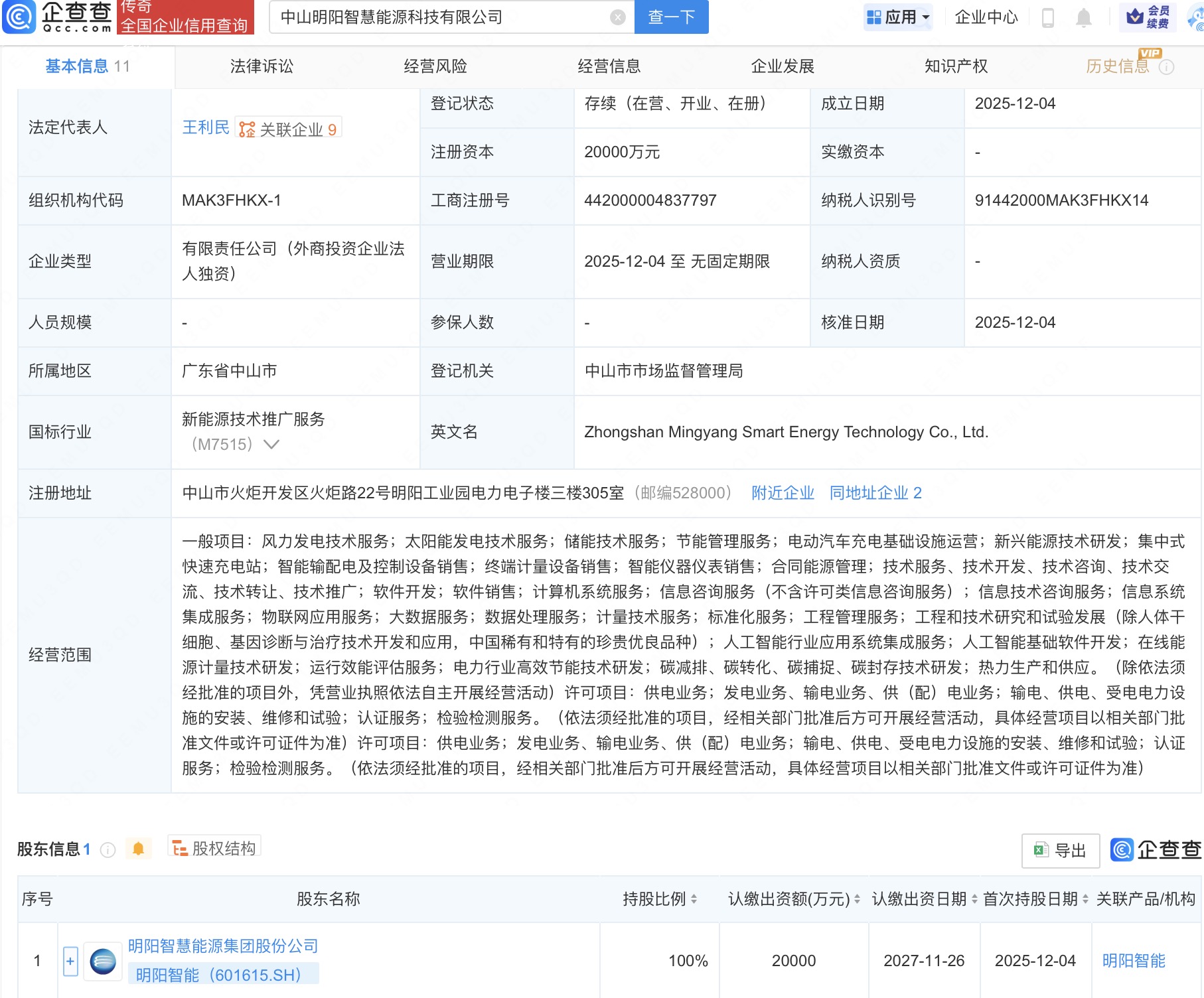Click info icon beside 历史信息 tab

coord(1166,67)
